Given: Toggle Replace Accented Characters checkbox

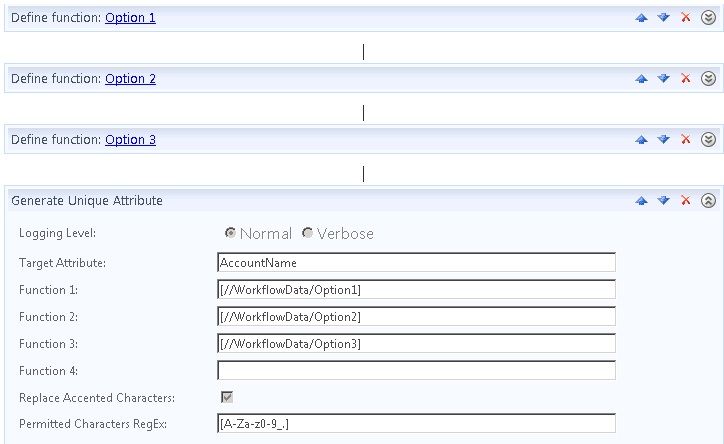Looking at the screenshot, I should point(227,397).
